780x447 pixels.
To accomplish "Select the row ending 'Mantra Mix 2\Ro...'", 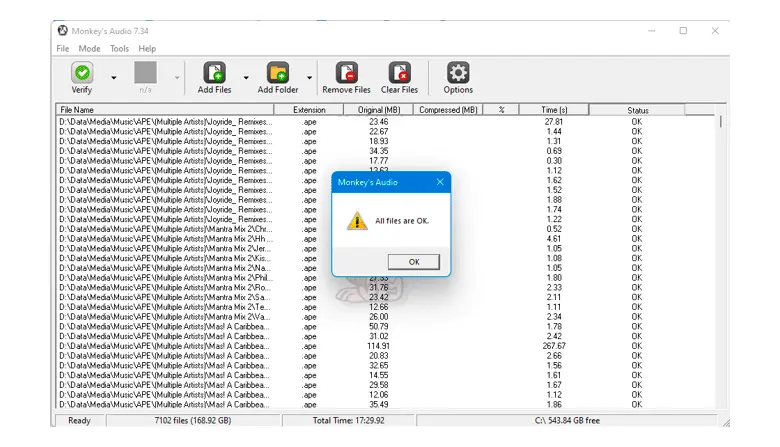I will coord(386,287).
